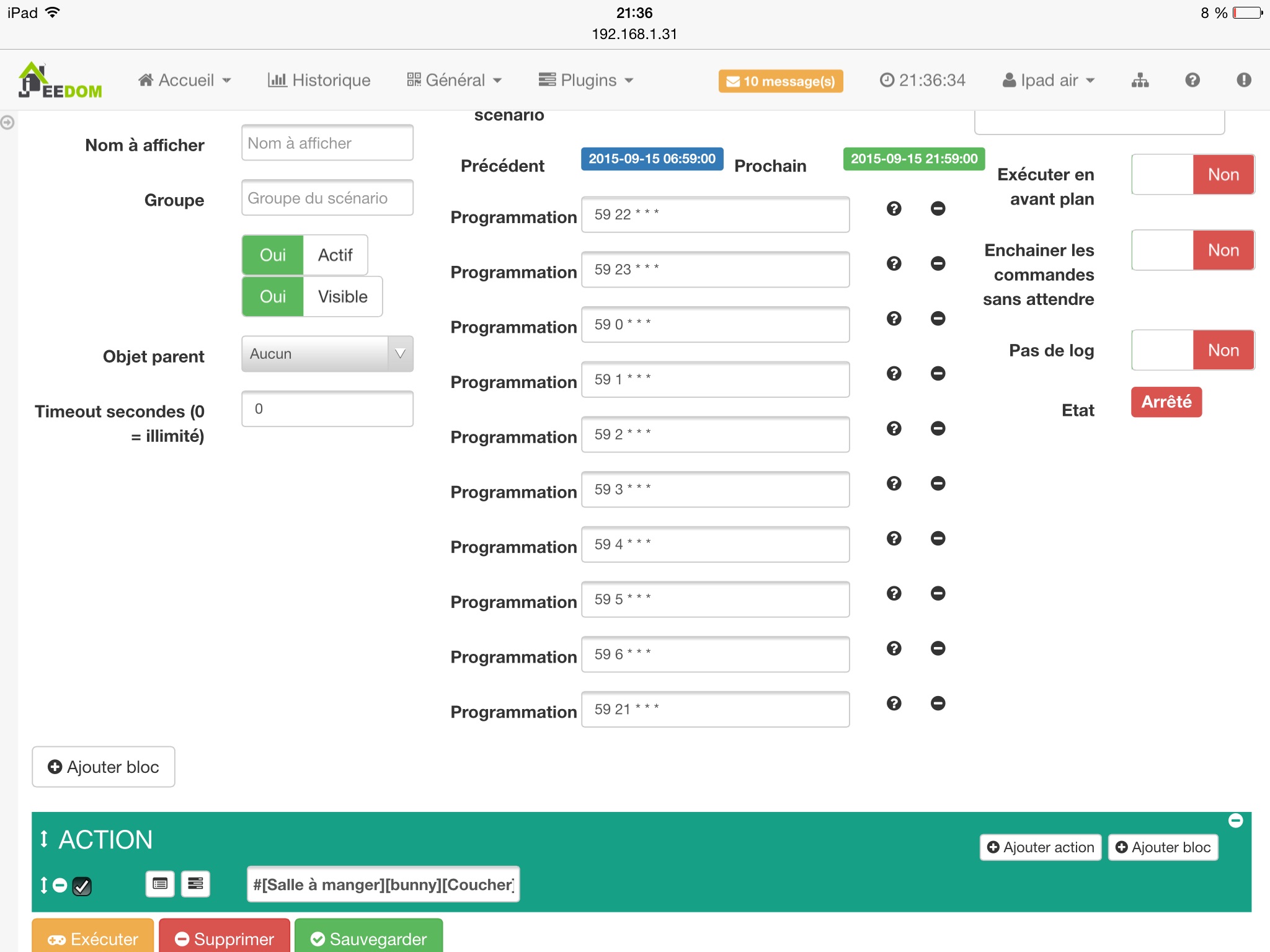
Task: Open the Objet parent dropdown
Action: coord(327,354)
